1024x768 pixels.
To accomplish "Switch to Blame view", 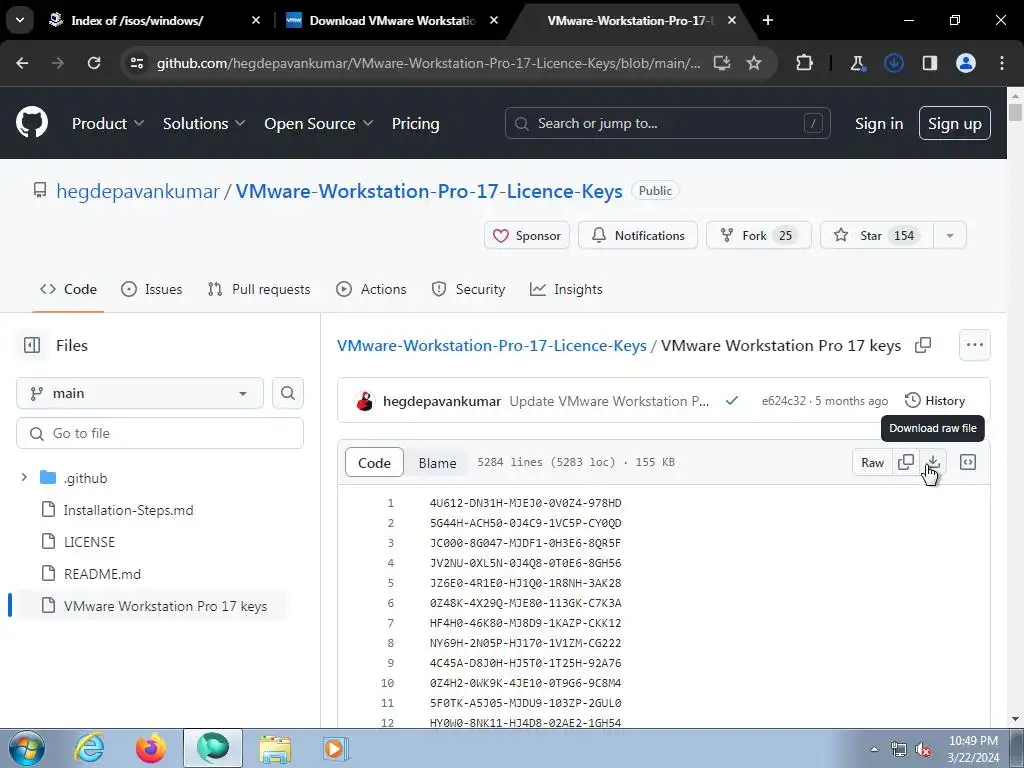I will click(437, 462).
